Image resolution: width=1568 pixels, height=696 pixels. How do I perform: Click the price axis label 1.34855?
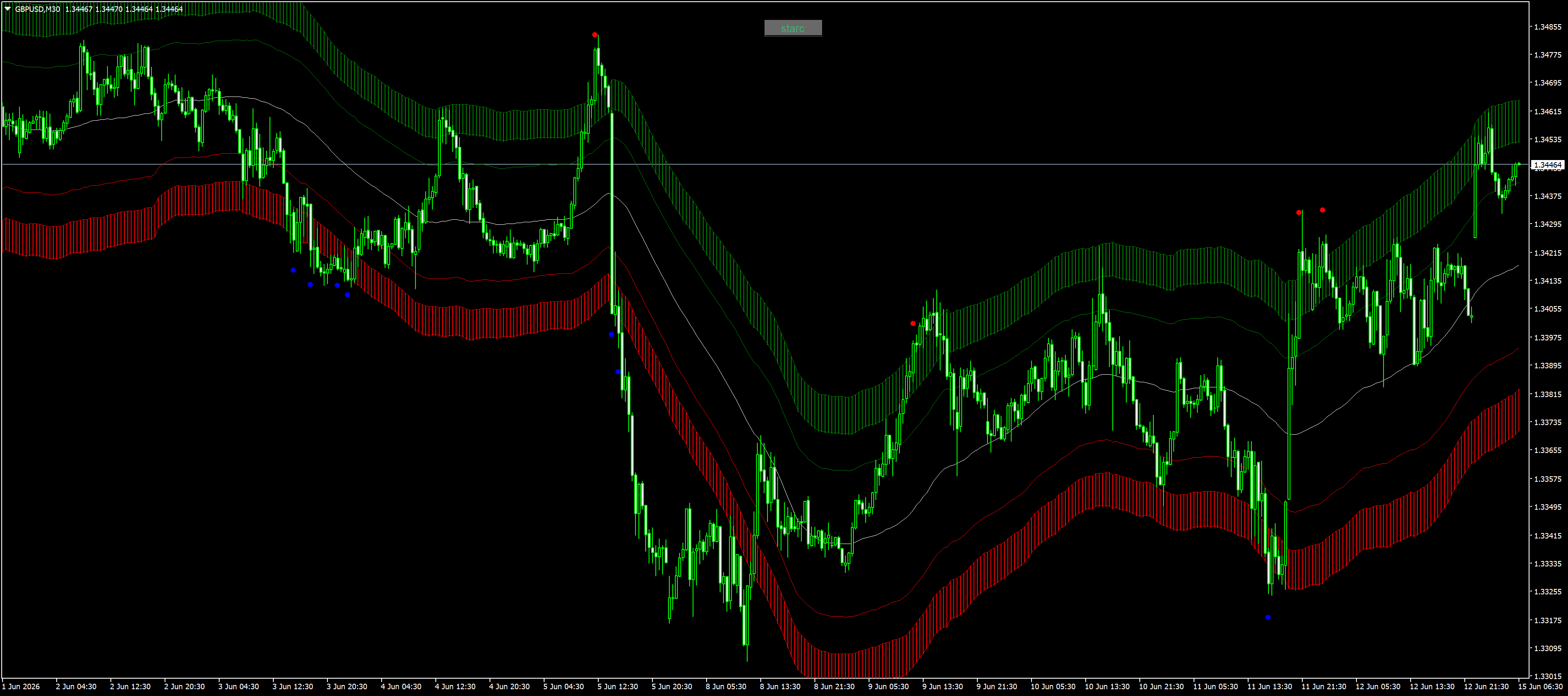point(1547,27)
